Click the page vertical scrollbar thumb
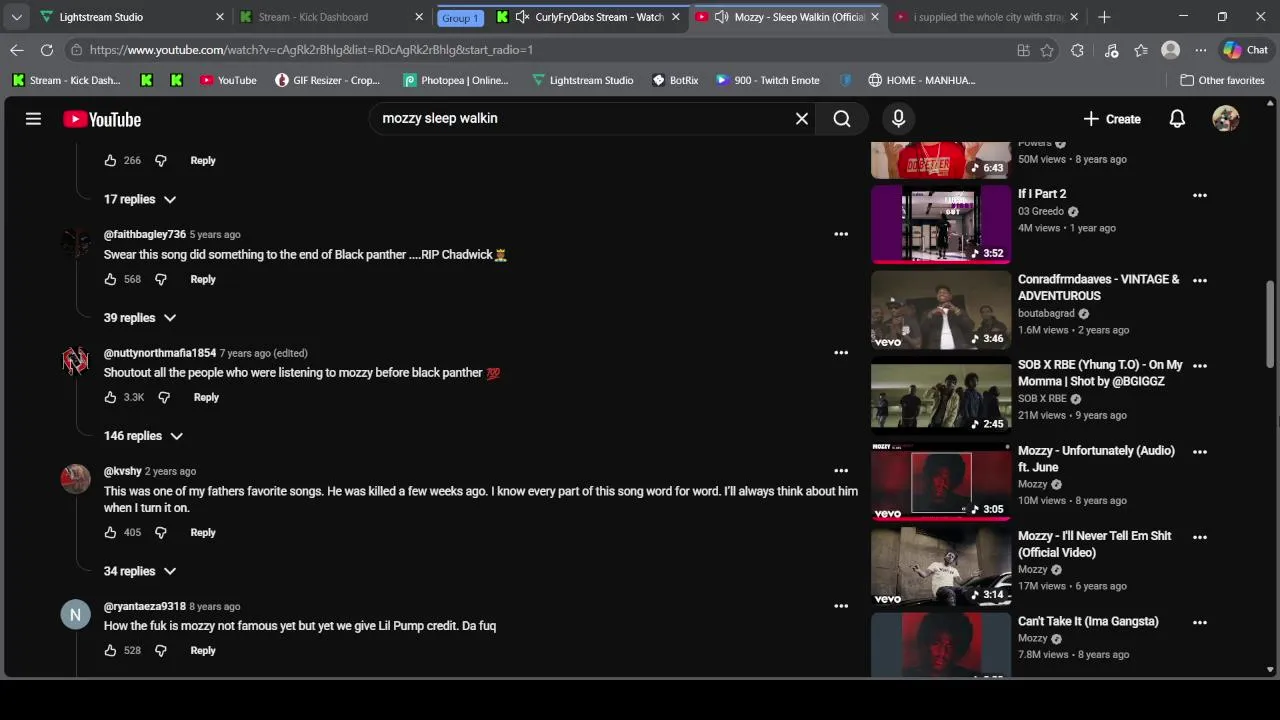This screenshot has height=720, width=1280. coord(1271,324)
